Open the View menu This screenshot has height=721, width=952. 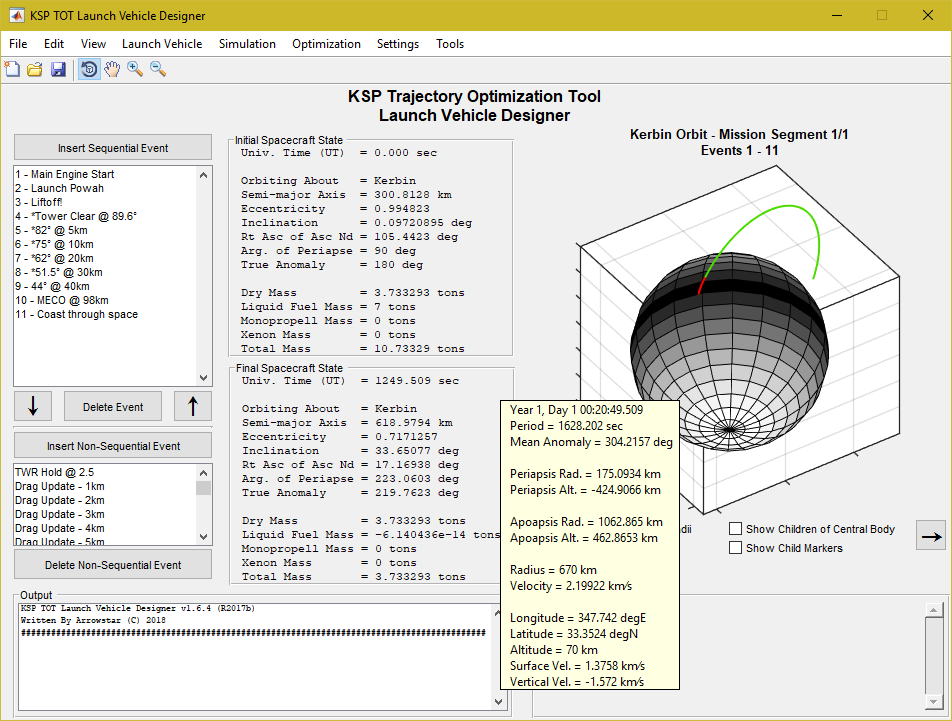94,44
